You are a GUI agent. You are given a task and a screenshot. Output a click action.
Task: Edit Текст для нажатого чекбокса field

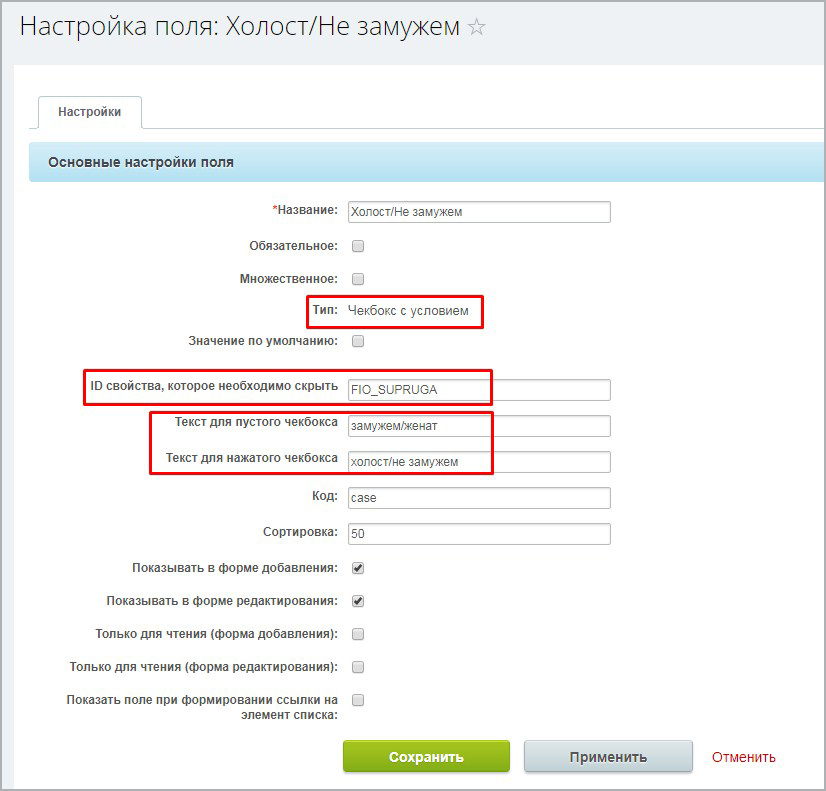479,462
